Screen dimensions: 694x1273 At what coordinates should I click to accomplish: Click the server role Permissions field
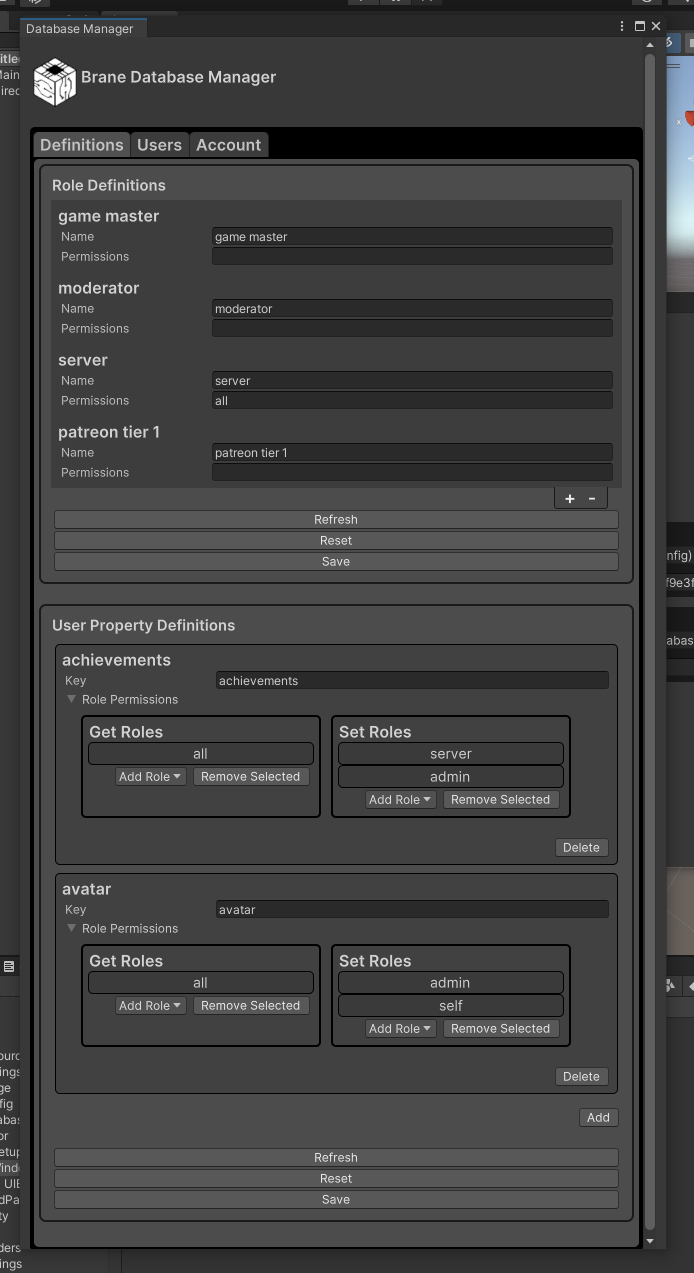coord(412,401)
